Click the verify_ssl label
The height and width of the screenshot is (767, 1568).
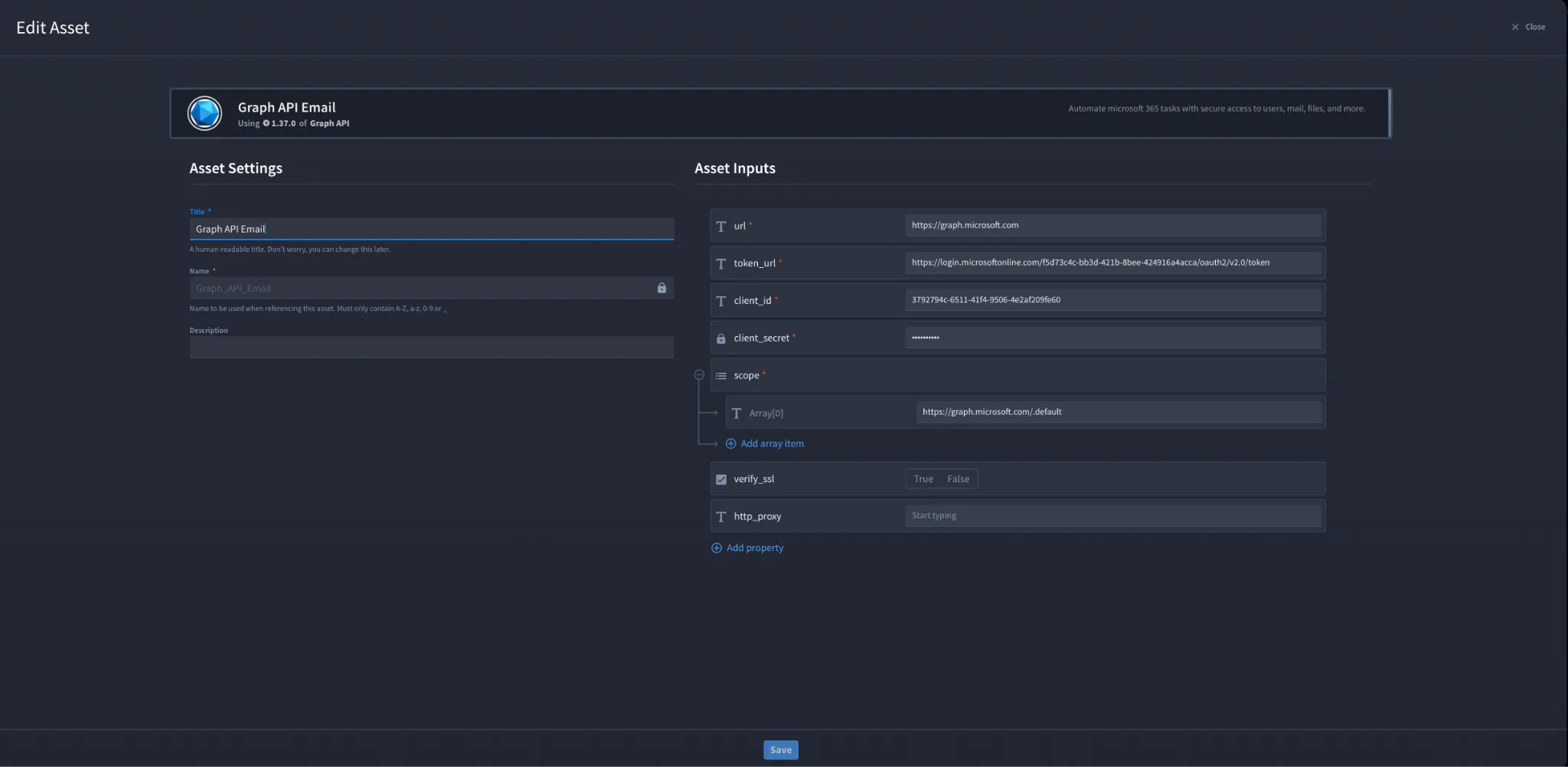(x=754, y=479)
